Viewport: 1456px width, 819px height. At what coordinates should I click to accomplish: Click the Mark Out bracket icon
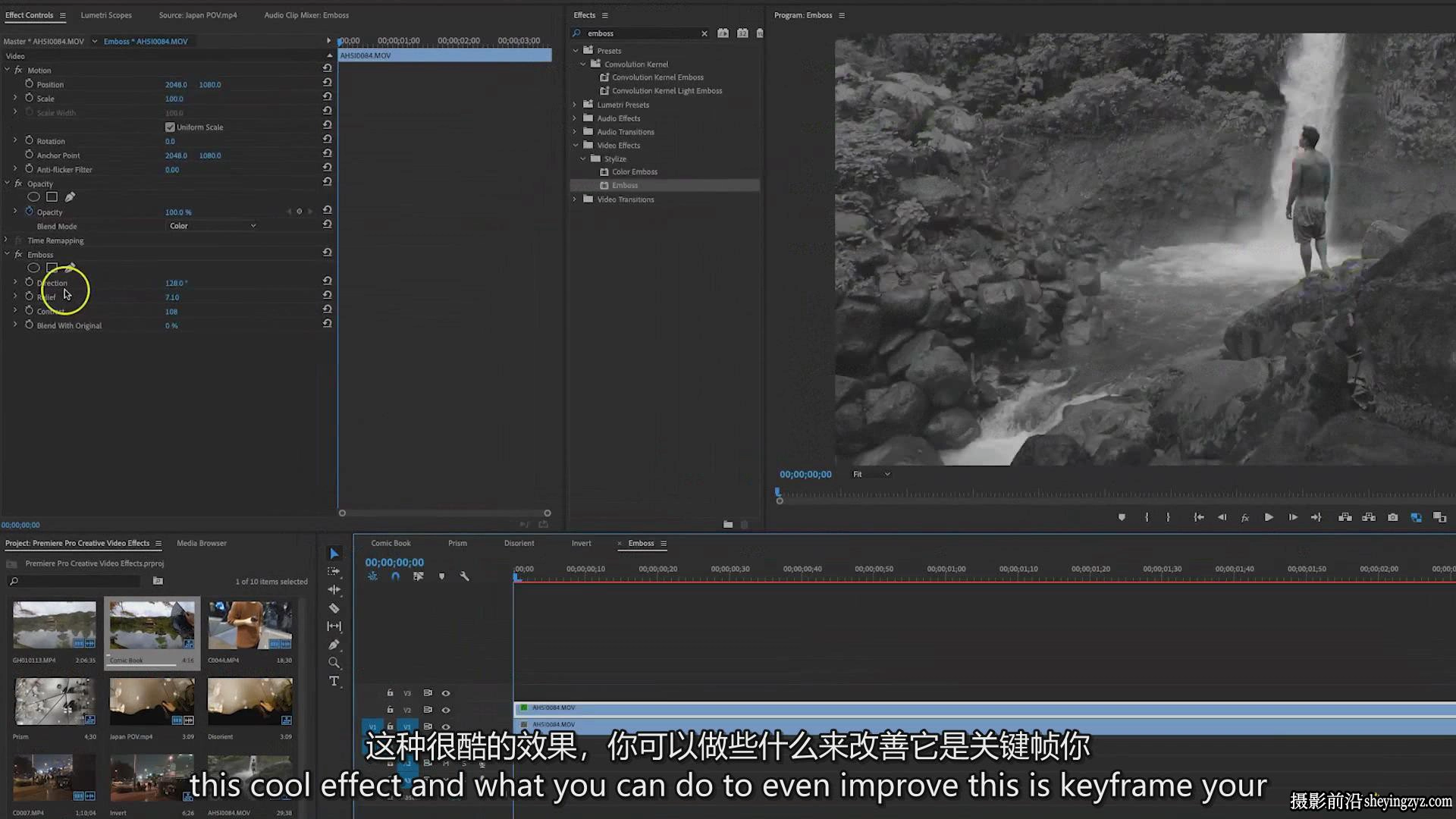point(1168,517)
